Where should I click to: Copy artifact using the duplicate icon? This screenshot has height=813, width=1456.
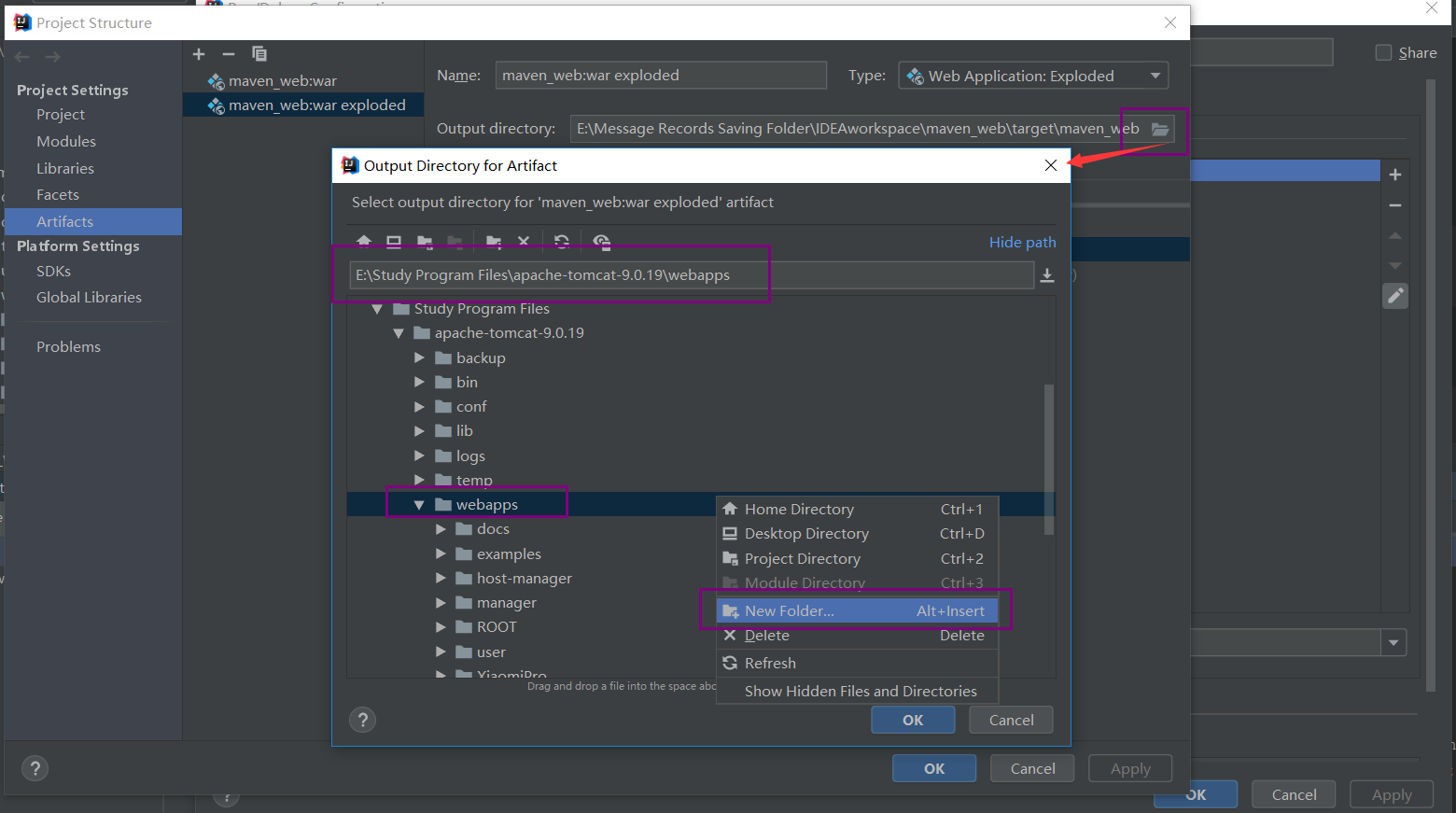coord(259,53)
